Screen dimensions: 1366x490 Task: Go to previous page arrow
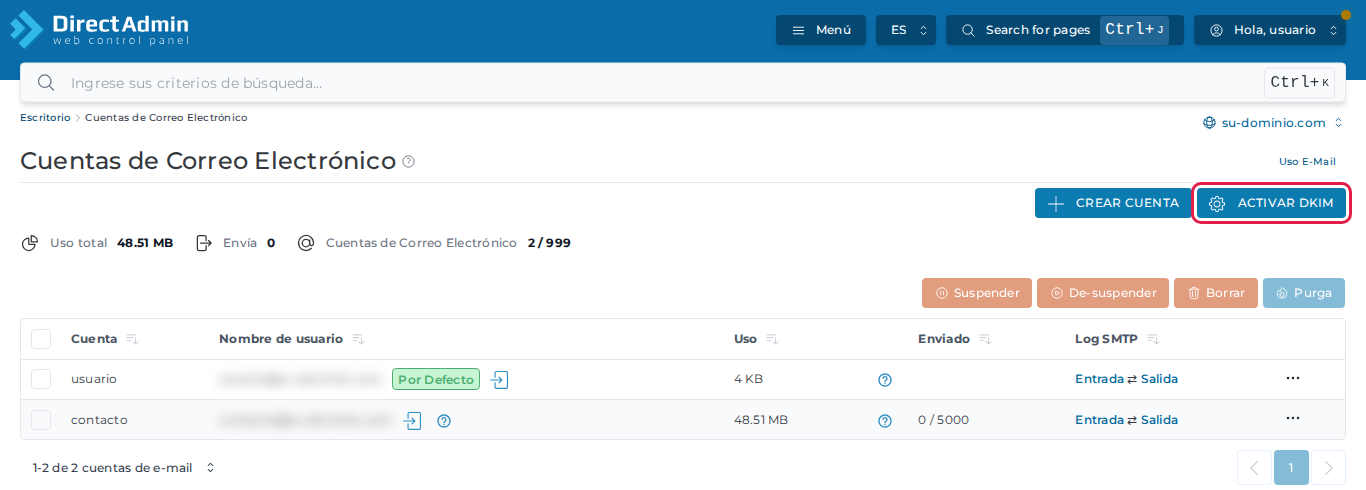(x=1254, y=467)
